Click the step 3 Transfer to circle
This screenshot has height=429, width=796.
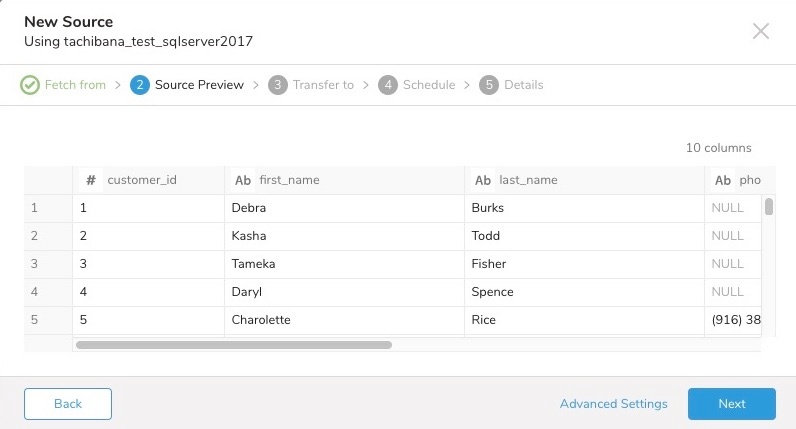click(x=278, y=85)
